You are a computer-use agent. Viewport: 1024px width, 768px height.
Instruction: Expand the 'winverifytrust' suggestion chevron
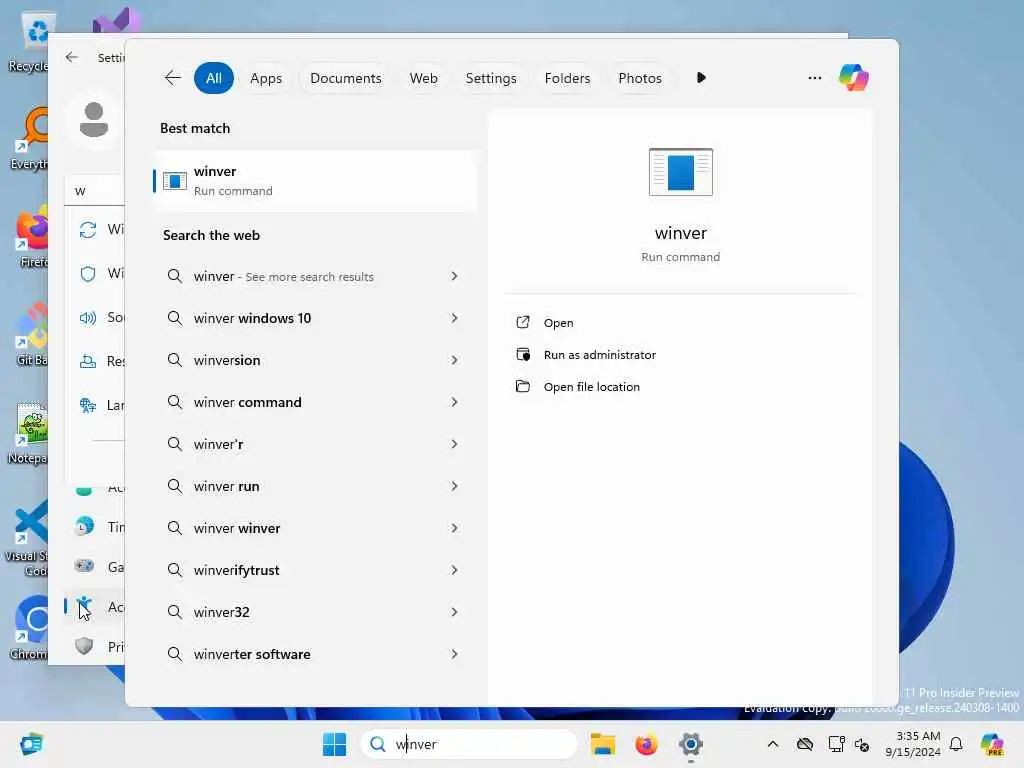[x=455, y=569]
